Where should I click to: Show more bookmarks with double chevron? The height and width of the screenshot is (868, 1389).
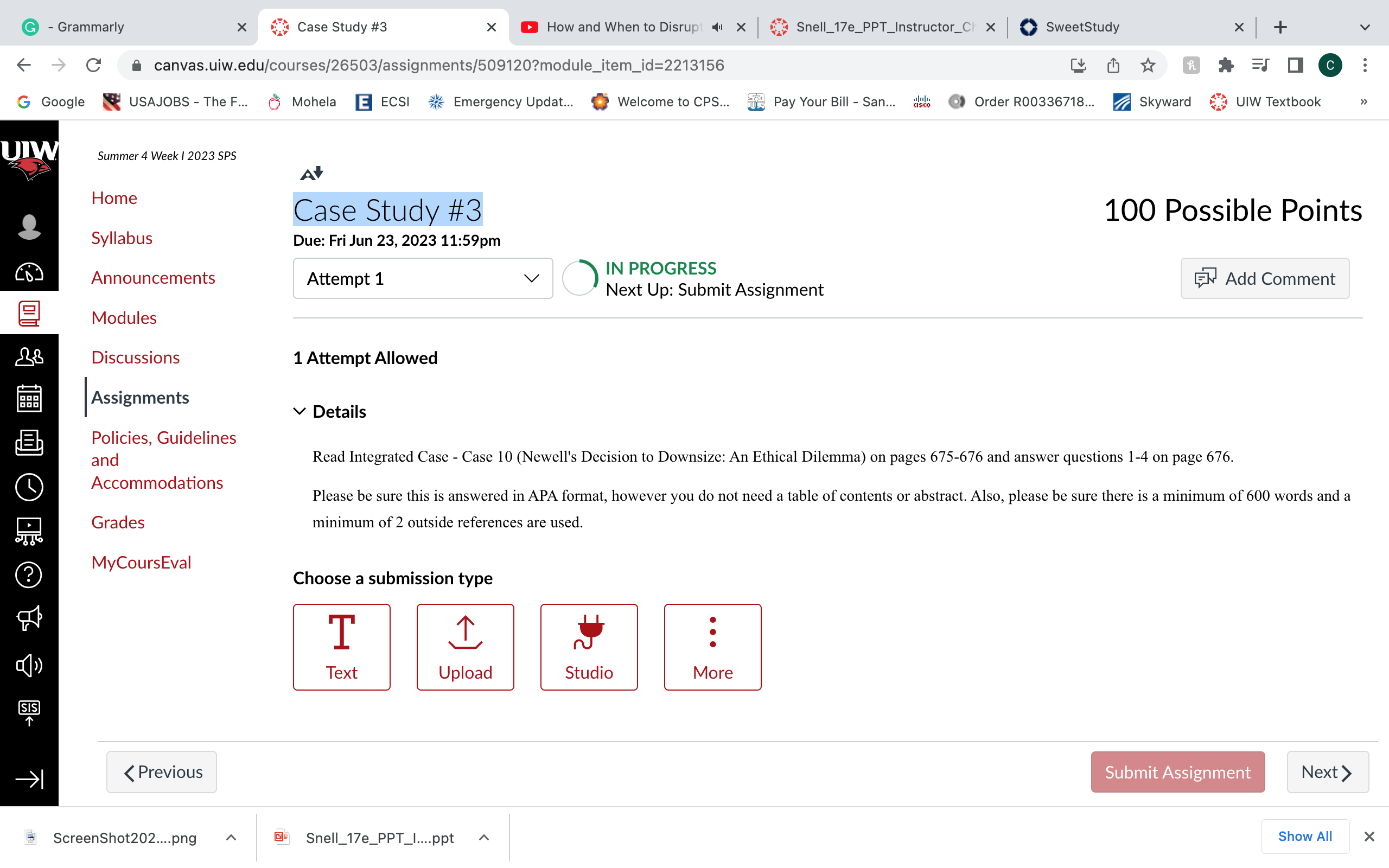point(1363,101)
